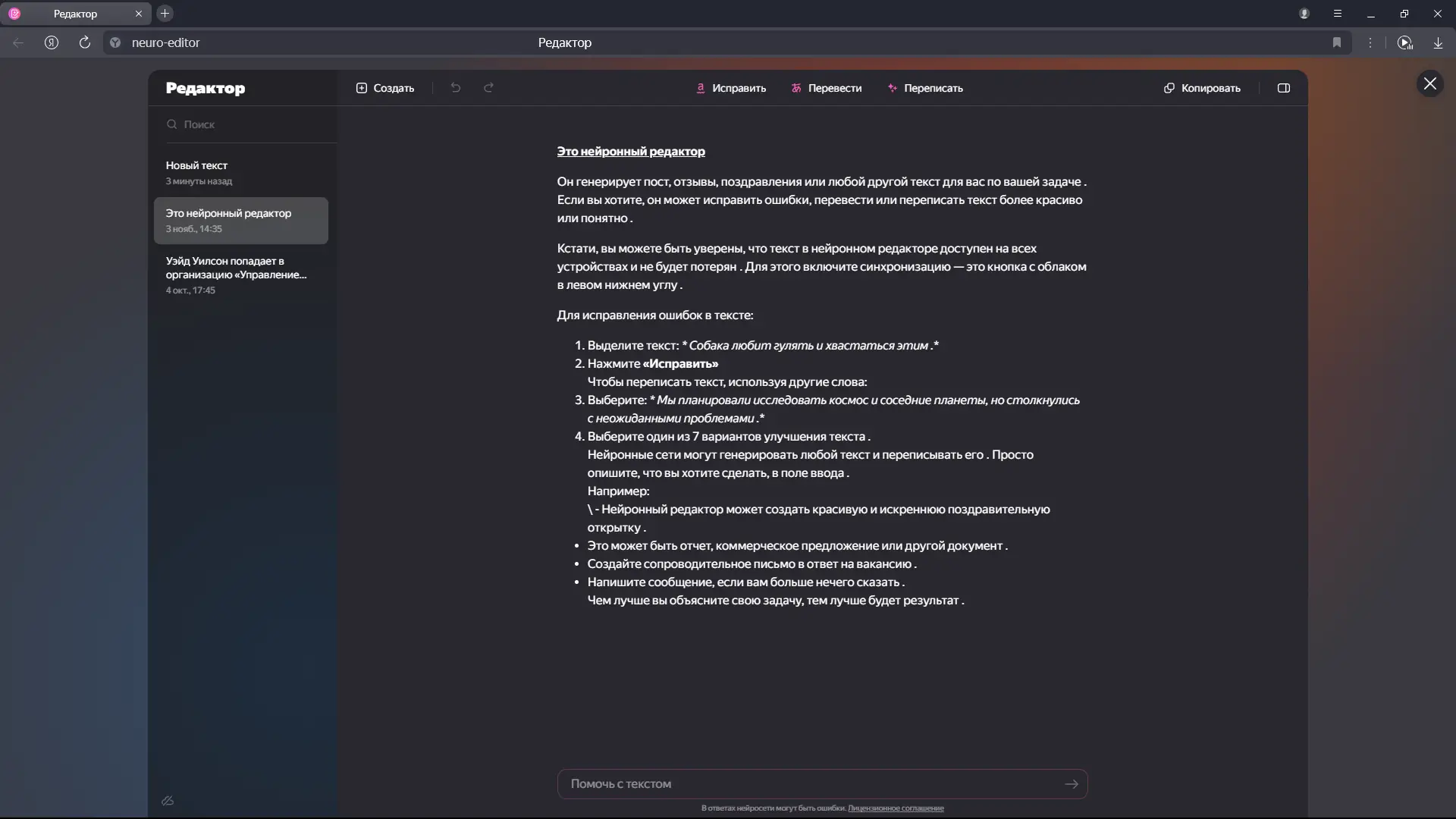Click Переписать to rewrite text
This screenshot has width=1456, height=819.
click(925, 88)
